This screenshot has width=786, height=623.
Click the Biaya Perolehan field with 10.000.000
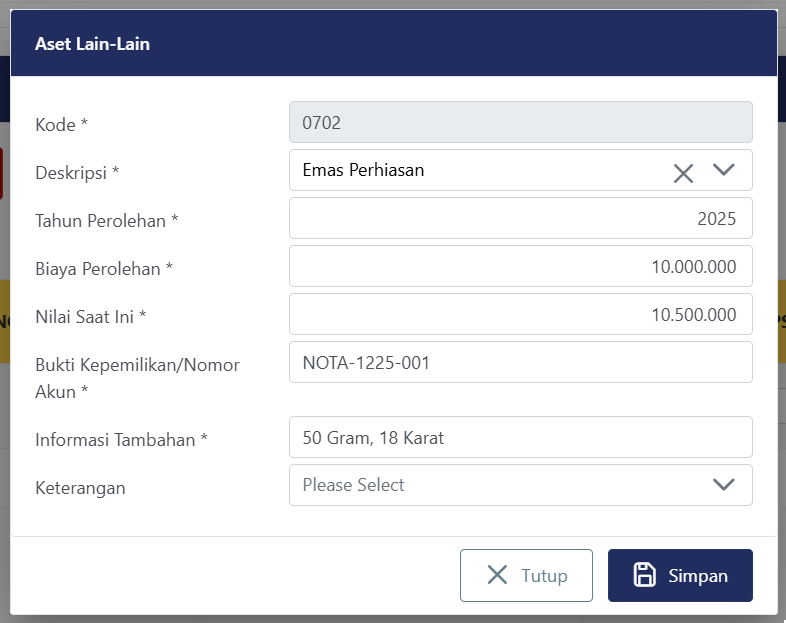(x=520, y=266)
